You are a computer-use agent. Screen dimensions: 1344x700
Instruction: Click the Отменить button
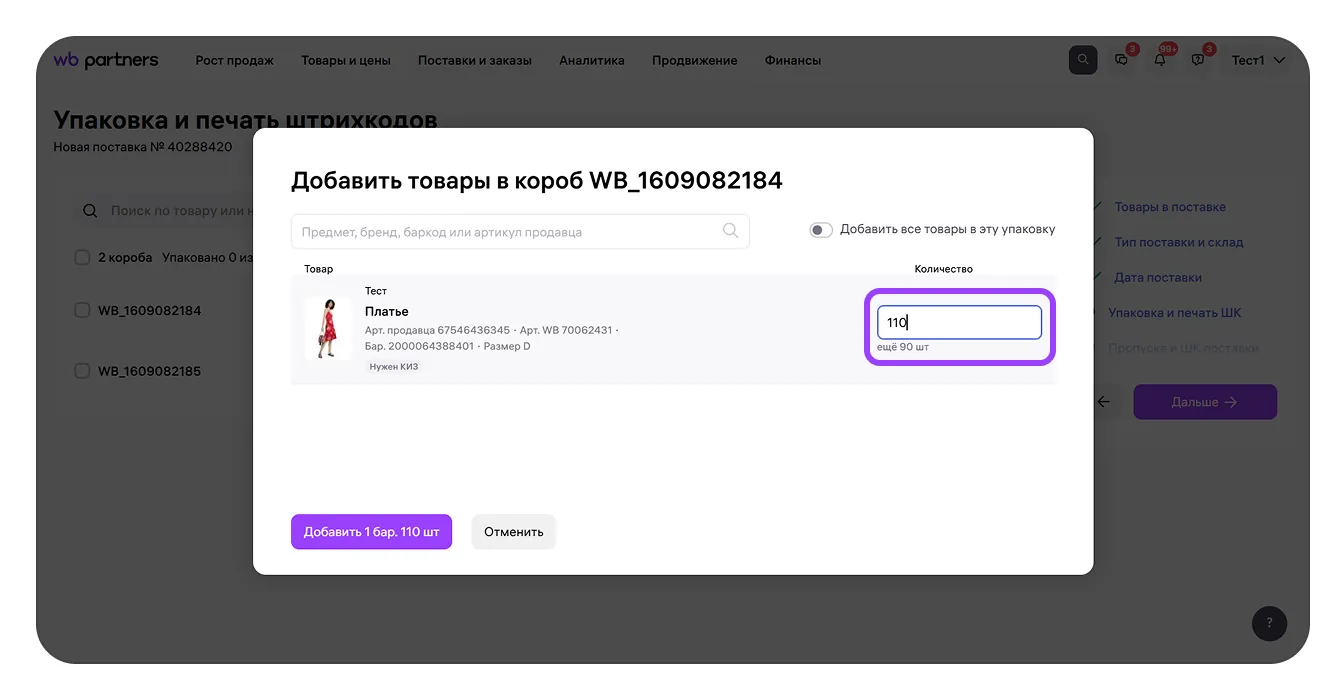(514, 532)
